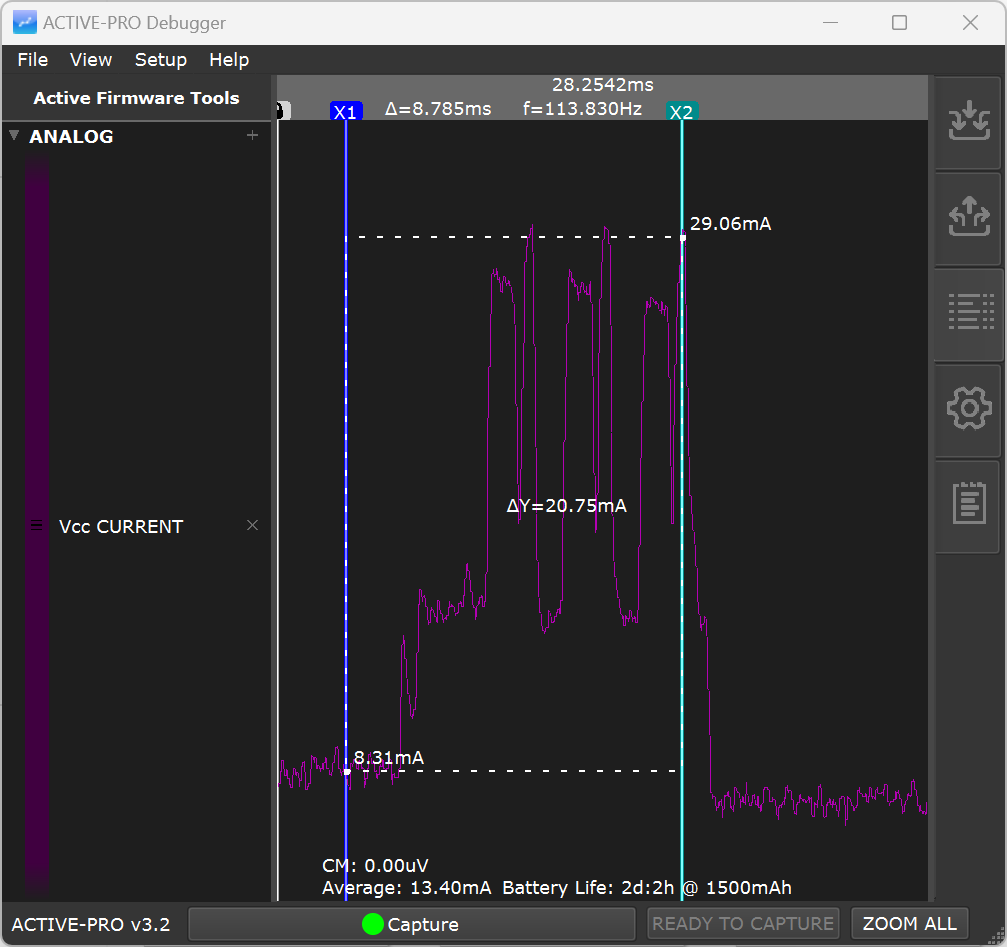Open the Help menu
Viewport: 1007px width, 947px height.
point(229,60)
